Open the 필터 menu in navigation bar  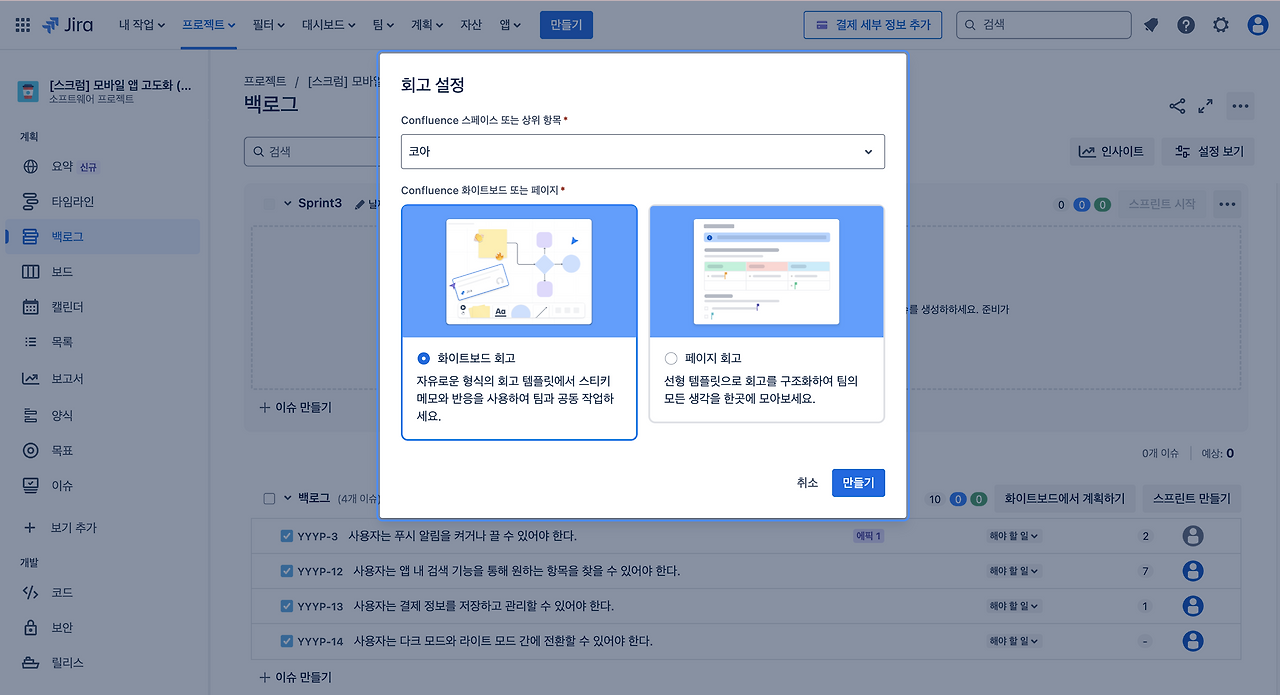(267, 24)
